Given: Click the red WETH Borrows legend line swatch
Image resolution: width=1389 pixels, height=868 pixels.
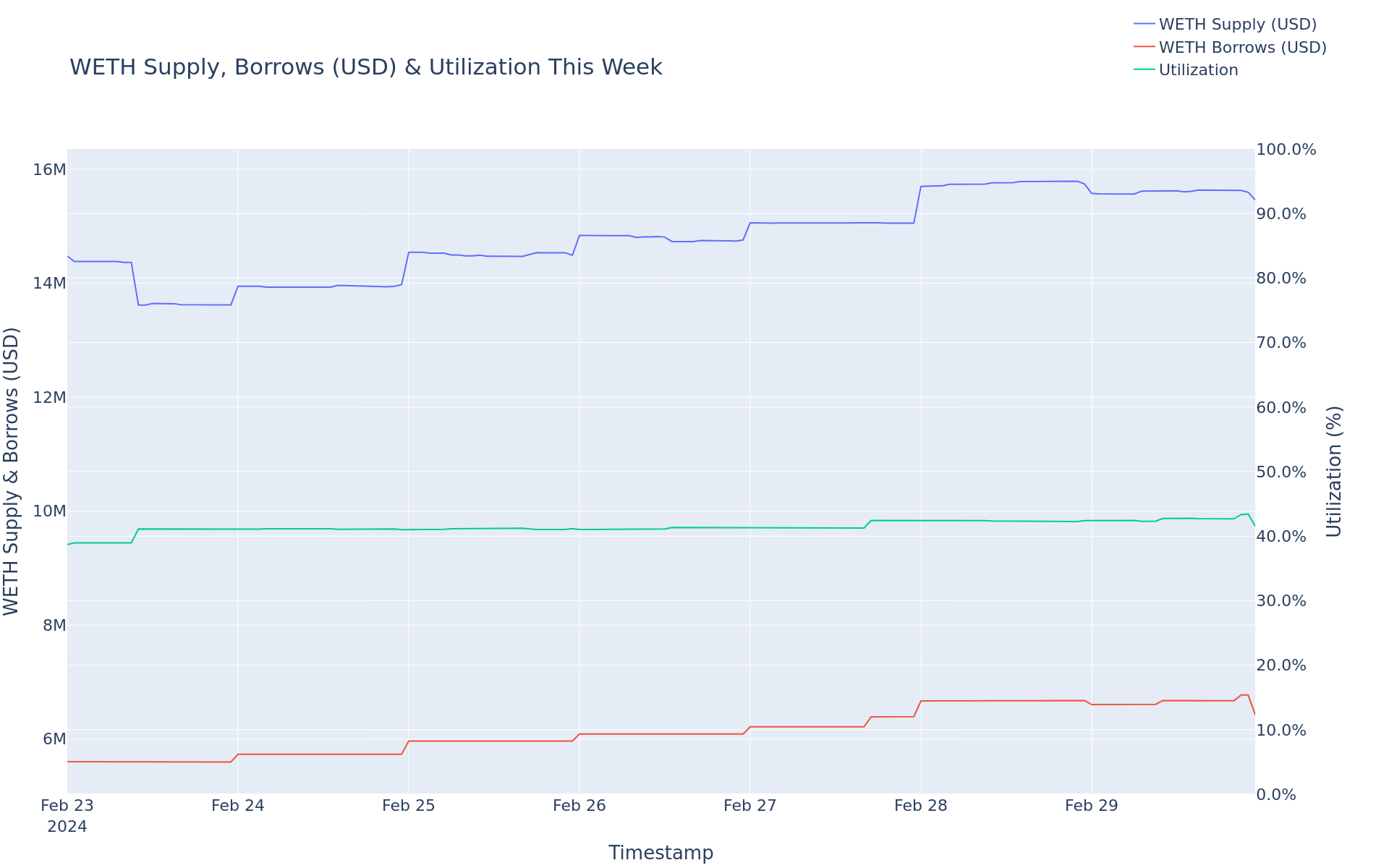Looking at the screenshot, I should point(1144,47).
